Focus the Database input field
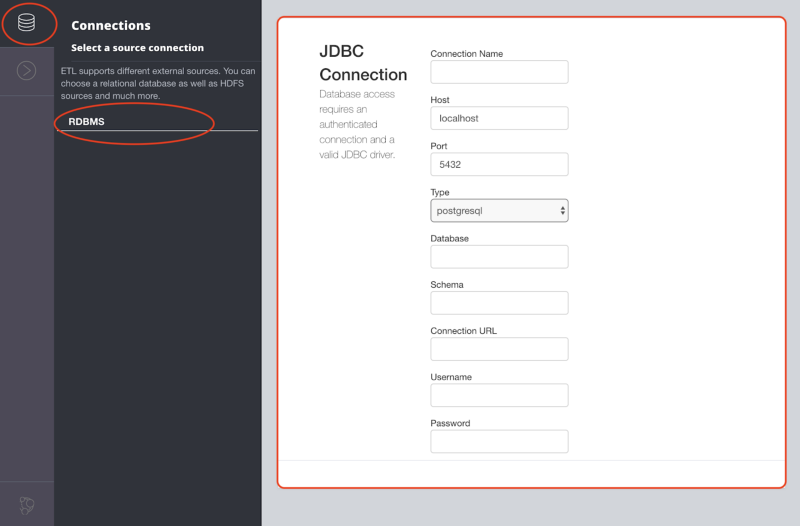Screen dimensions: 800x526 point(499,257)
